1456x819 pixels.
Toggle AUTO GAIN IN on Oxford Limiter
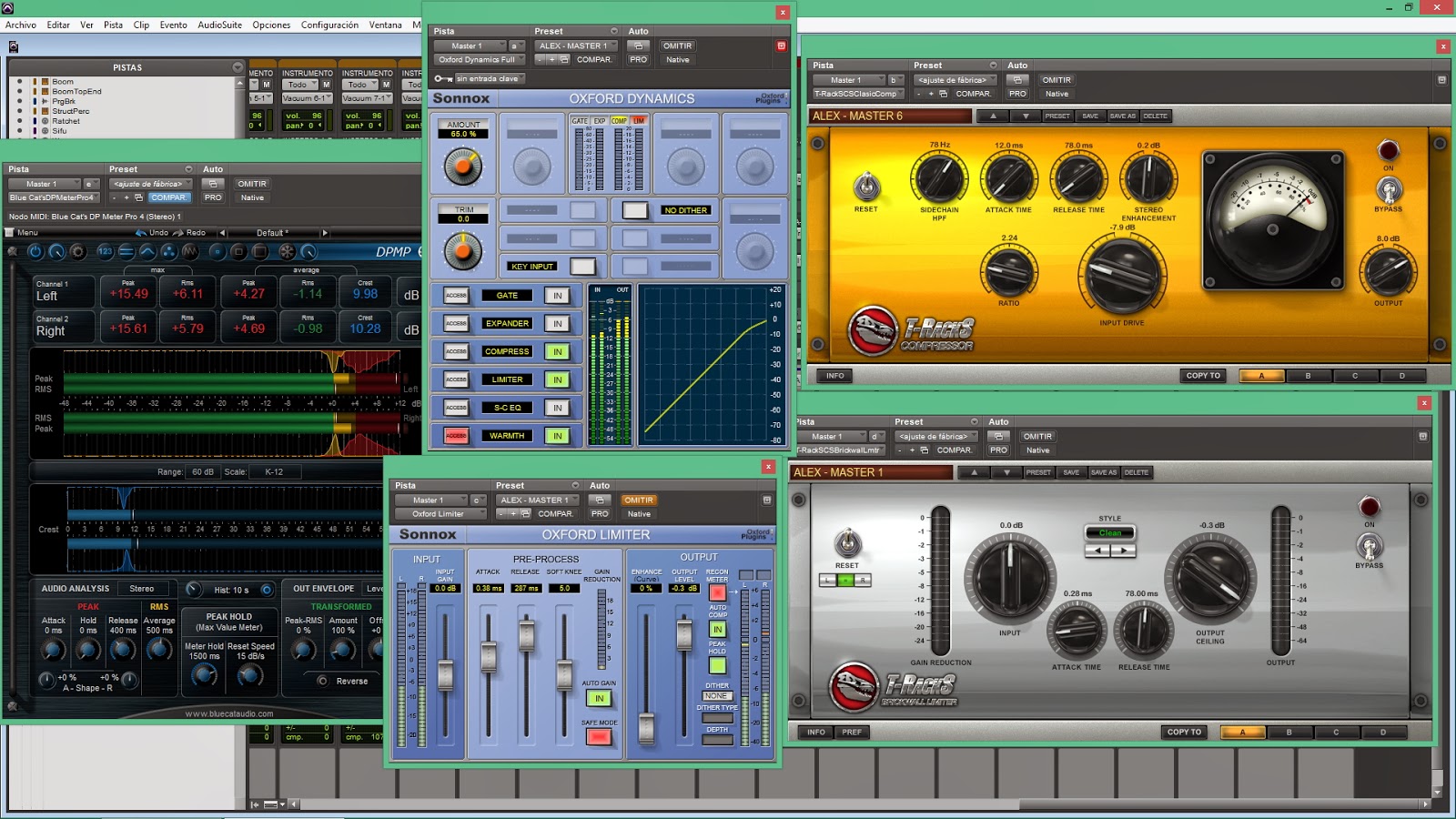tap(599, 698)
